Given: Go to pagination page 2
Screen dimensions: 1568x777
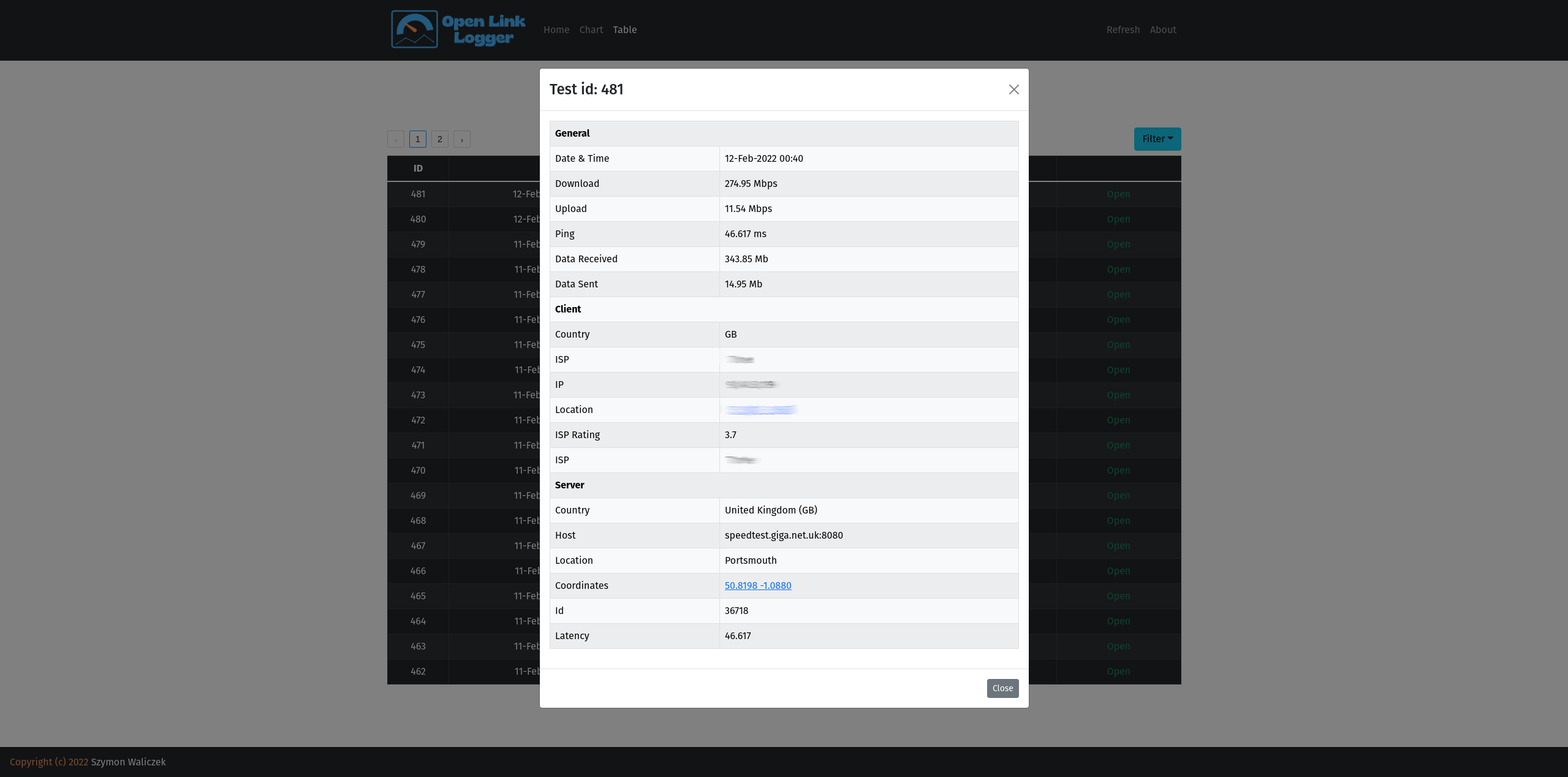Looking at the screenshot, I should (439, 140).
